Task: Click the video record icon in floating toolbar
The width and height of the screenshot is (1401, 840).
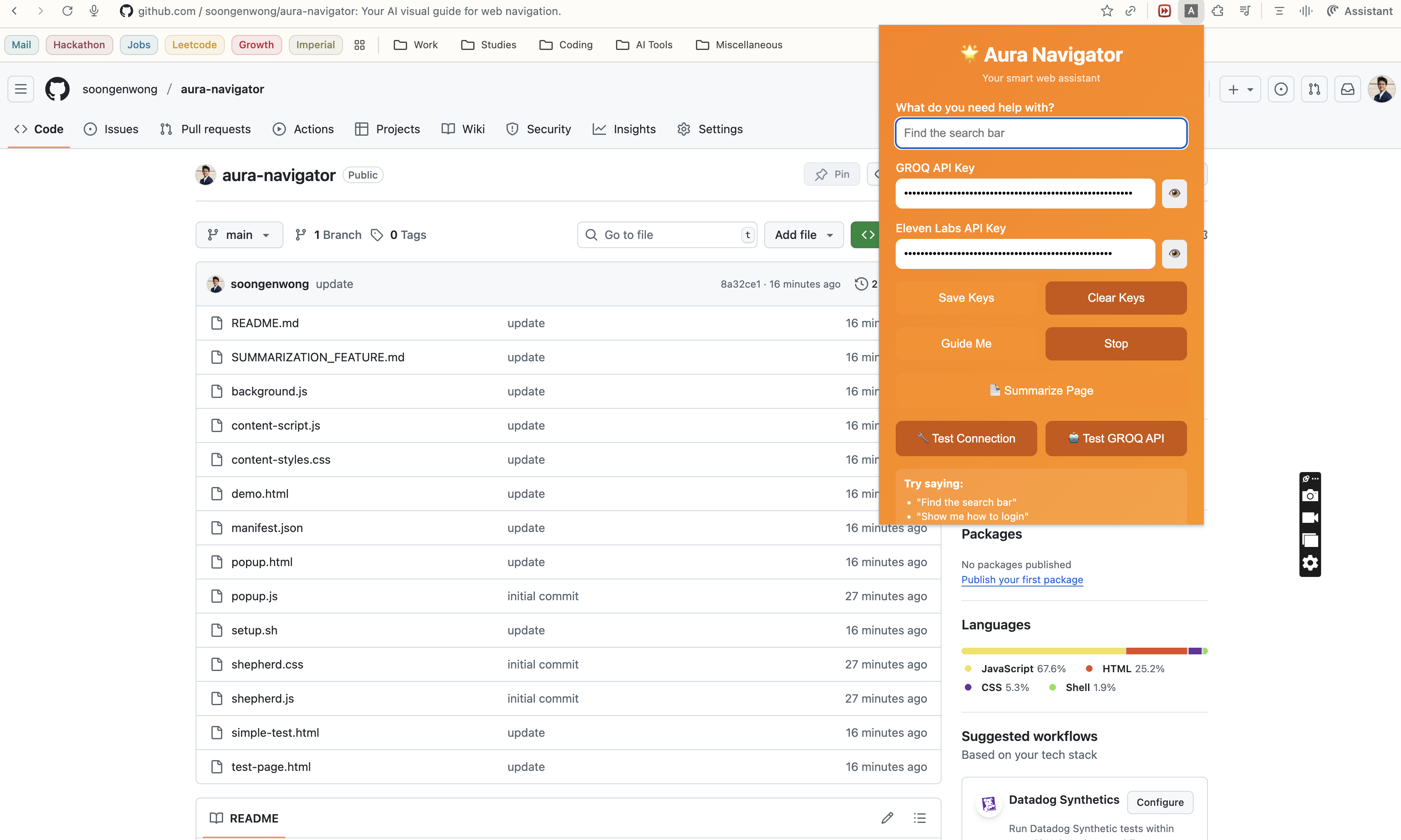Action: click(x=1310, y=518)
